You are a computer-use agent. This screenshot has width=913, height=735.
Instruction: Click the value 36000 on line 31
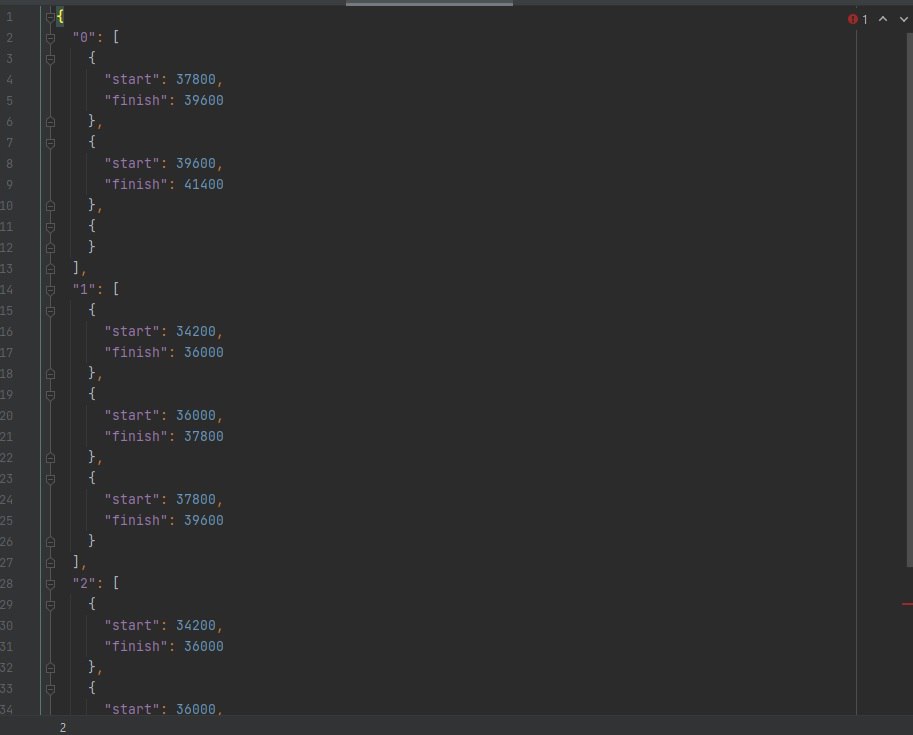[x=203, y=646]
